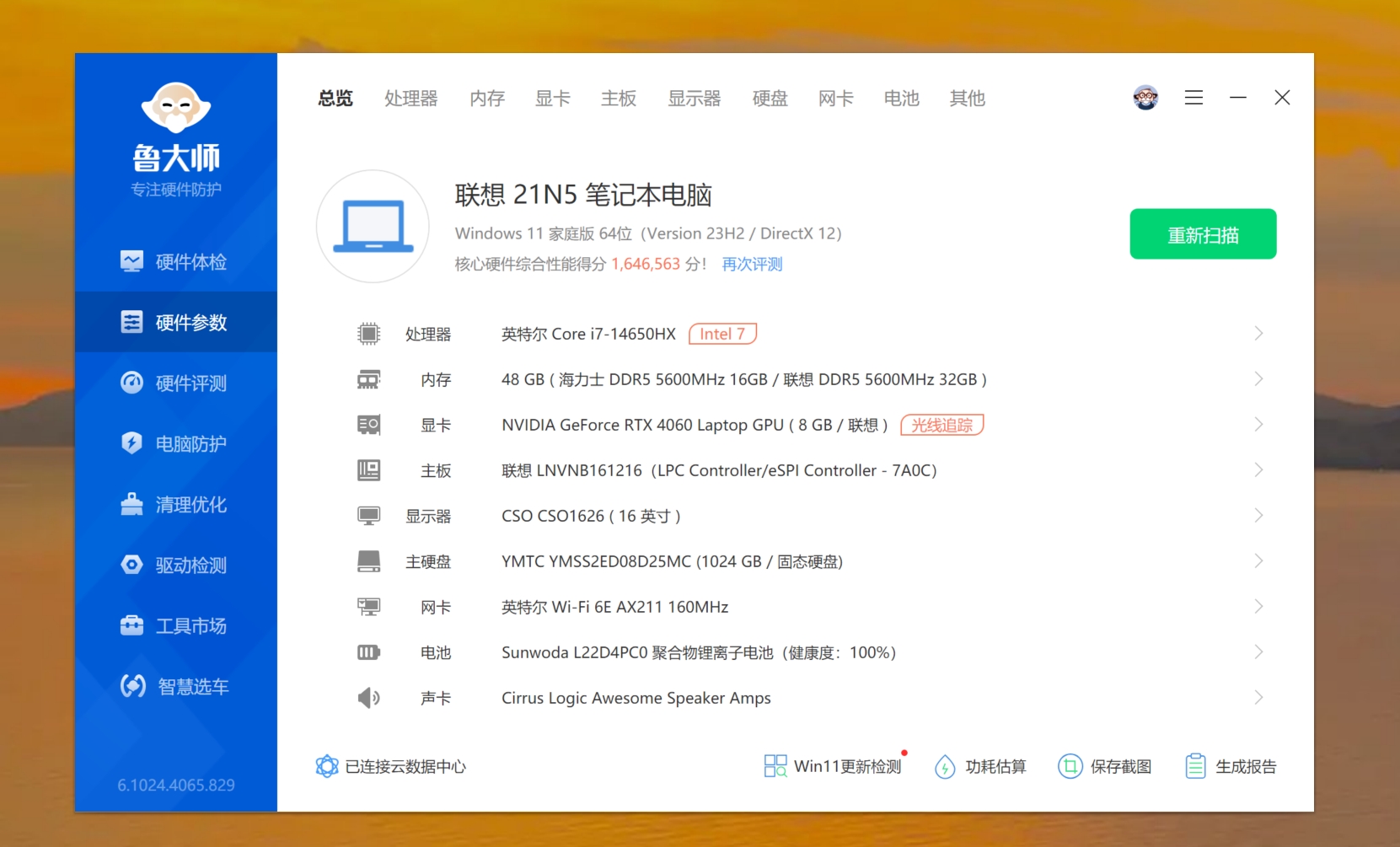Click the 保存截图 crop icon

click(1070, 766)
